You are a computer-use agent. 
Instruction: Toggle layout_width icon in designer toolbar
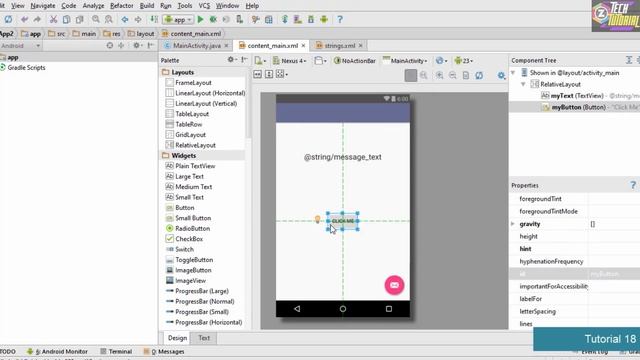(x=258, y=74)
